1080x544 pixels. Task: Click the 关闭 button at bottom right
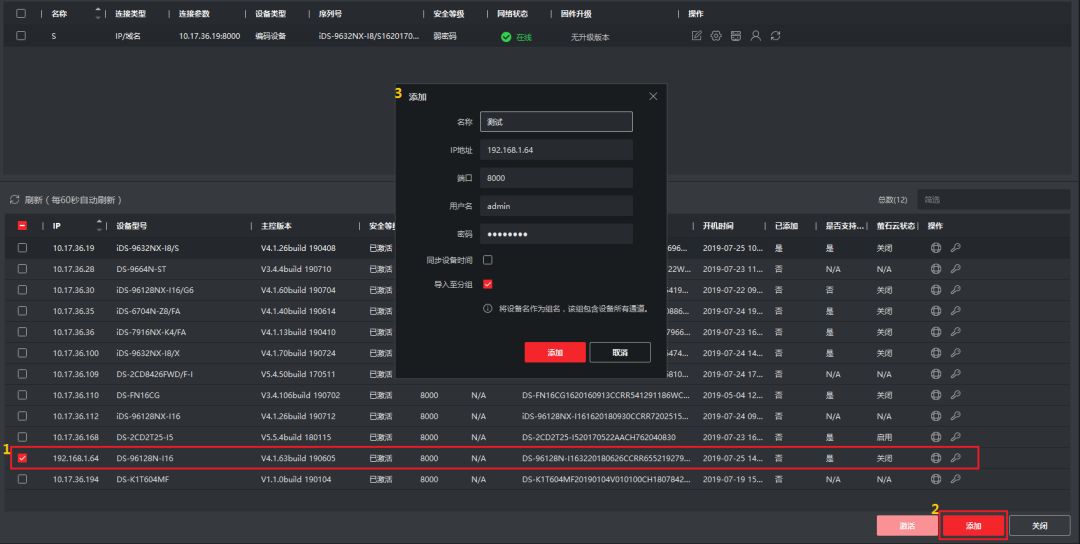click(x=1039, y=526)
